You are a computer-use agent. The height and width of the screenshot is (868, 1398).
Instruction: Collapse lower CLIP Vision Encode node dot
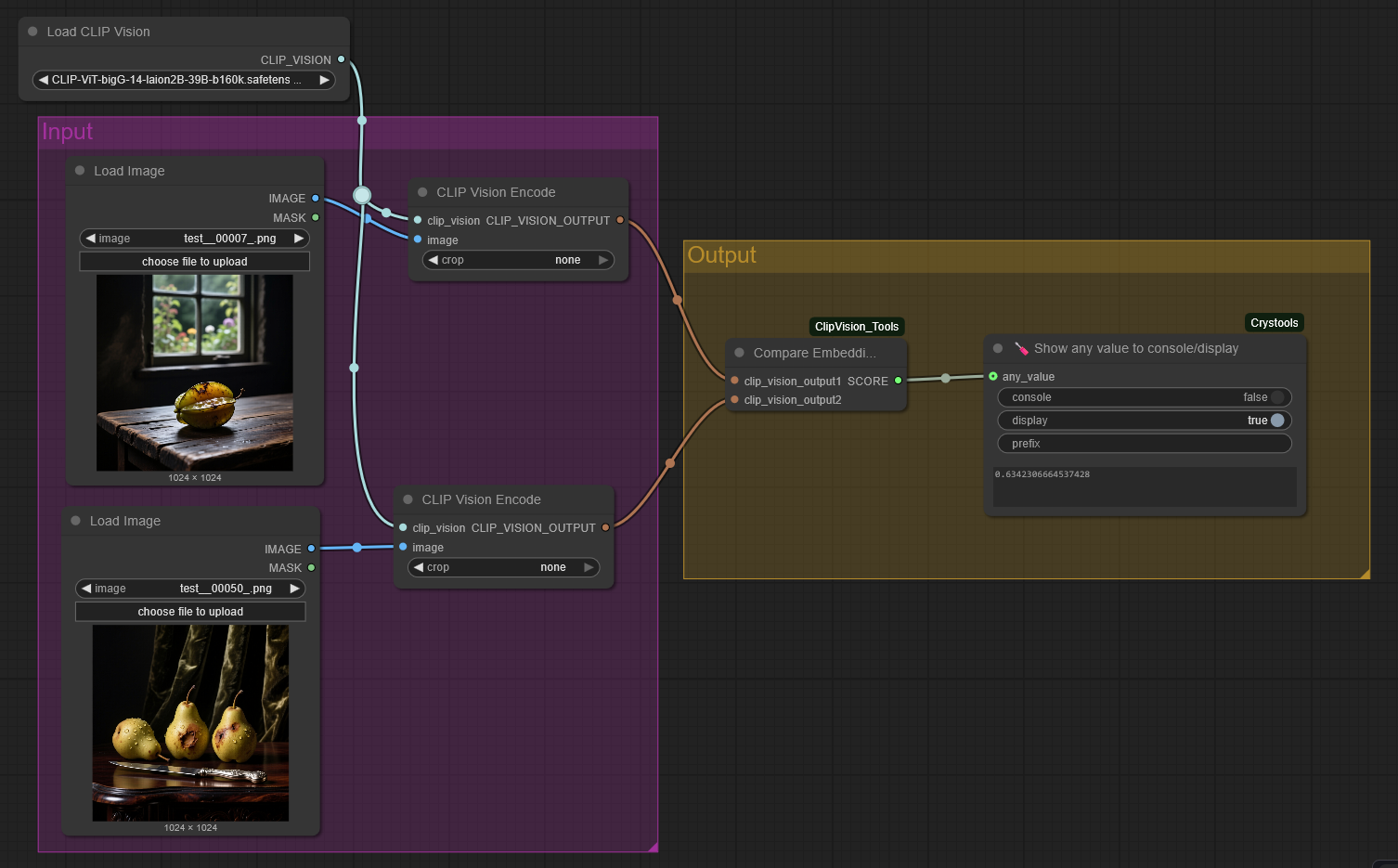[x=408, y=499]
